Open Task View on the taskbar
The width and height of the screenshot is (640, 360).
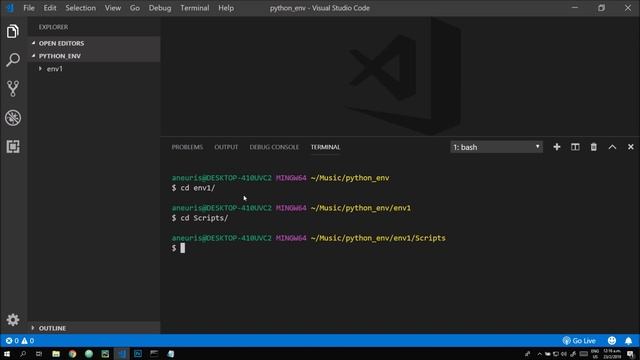[39, 353]
